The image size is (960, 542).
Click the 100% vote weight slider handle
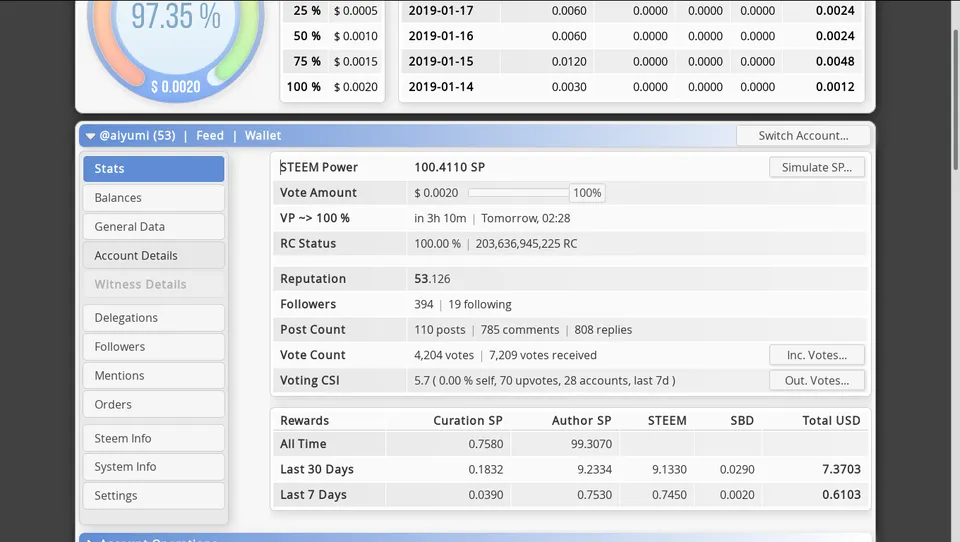(x=587, y=193)
